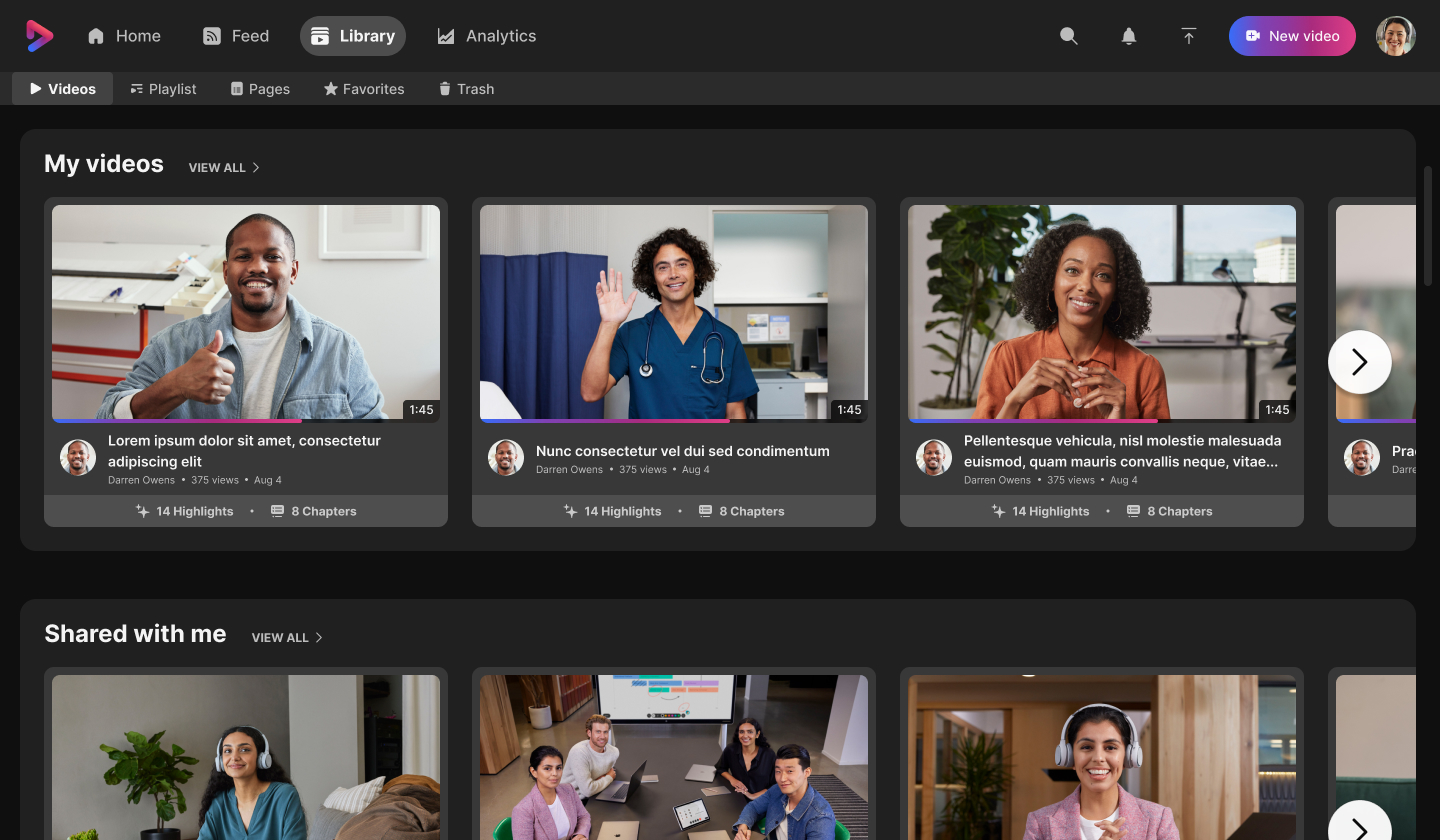The height and width of the screenshot is (840, 1440).
Task: Open notifications bell icon
Action: [1129, 36]
